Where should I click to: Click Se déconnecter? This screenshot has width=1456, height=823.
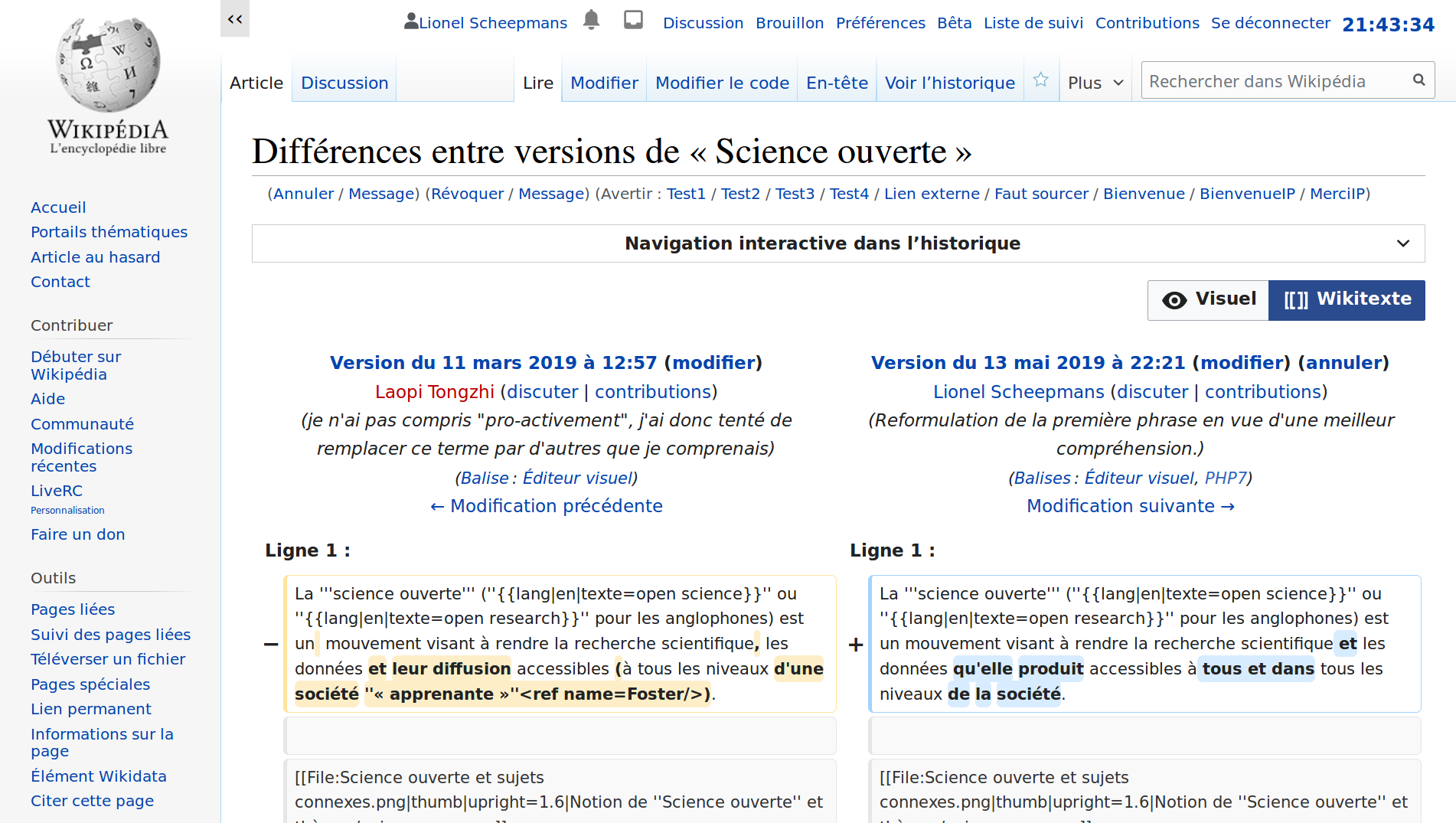click(1271, 23)
